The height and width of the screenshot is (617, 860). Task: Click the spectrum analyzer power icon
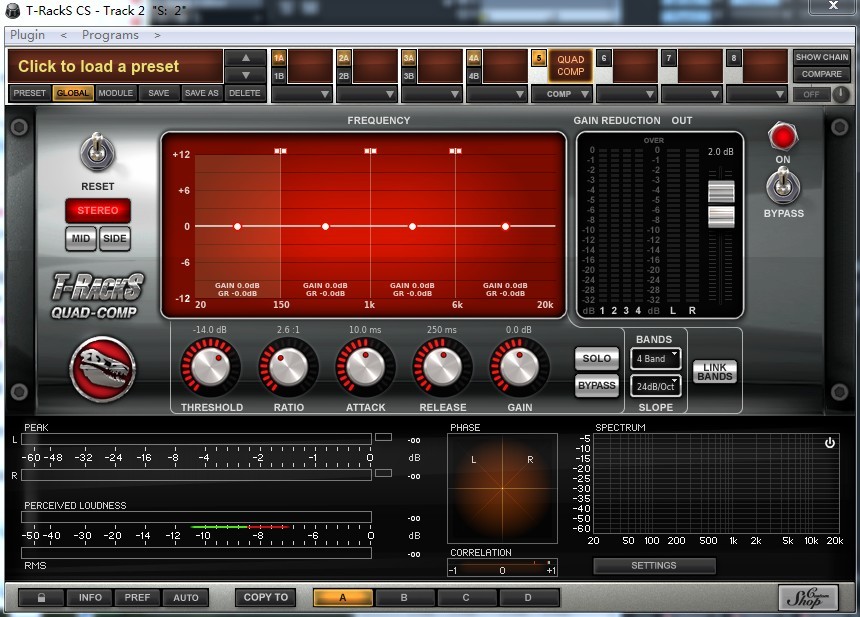coord(830,443)
